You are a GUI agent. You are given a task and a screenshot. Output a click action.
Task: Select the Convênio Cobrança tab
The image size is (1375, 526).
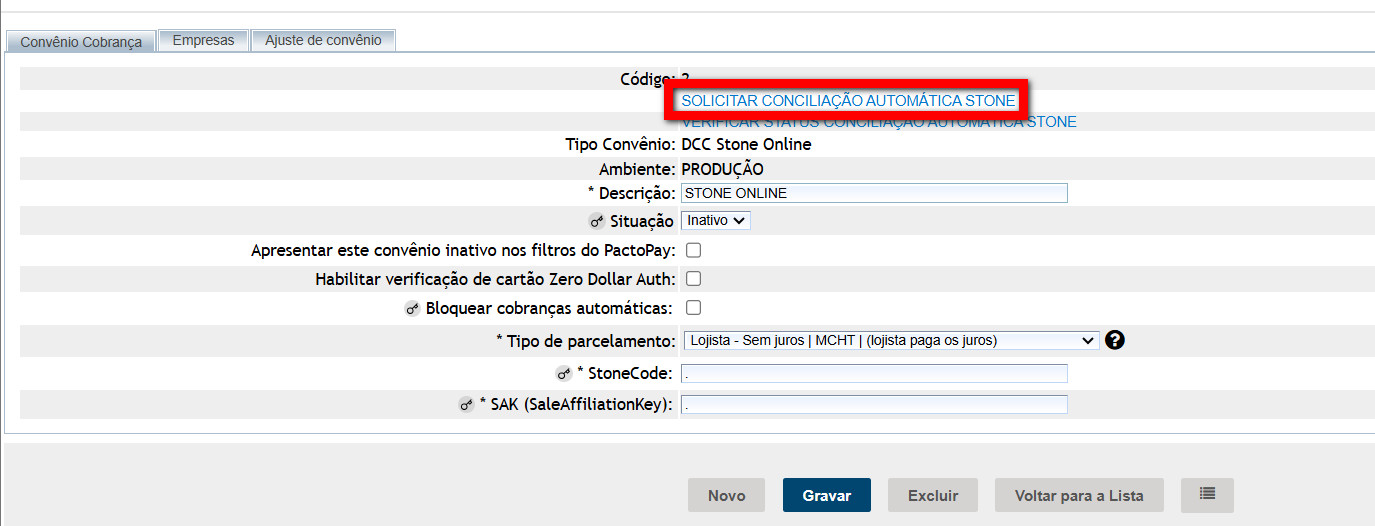[x=81, y=42]
